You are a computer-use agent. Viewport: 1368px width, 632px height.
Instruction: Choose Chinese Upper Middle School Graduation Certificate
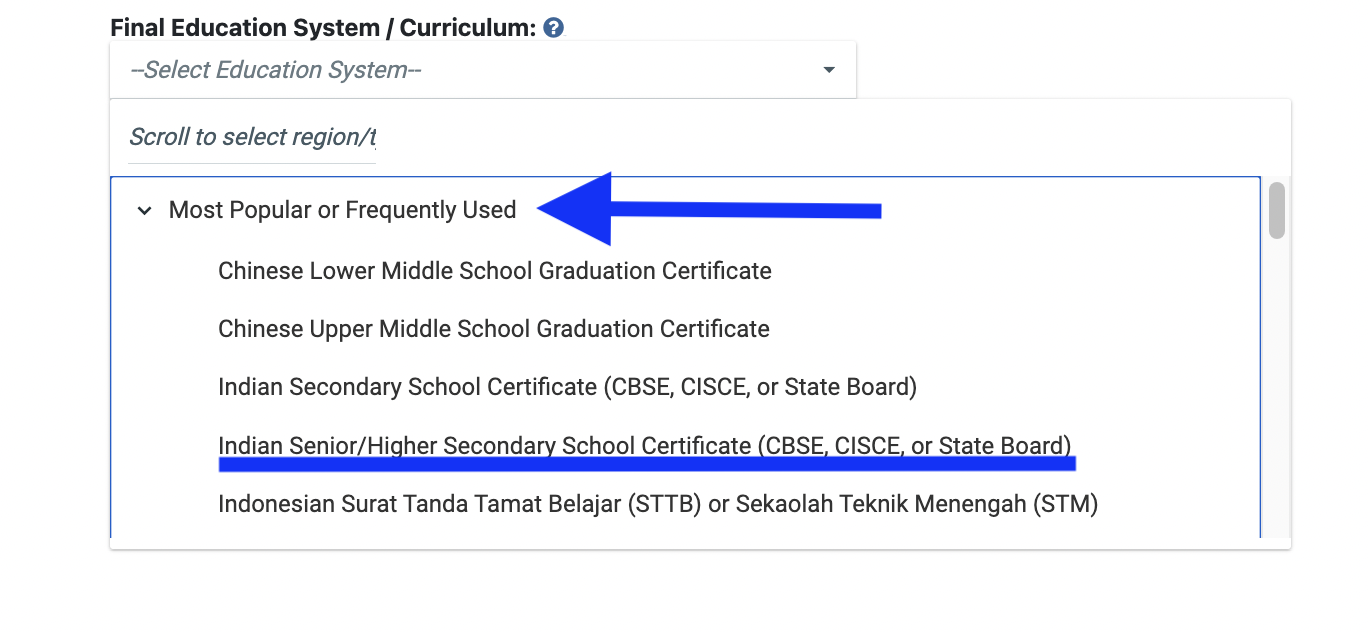[x=493, y=329]
